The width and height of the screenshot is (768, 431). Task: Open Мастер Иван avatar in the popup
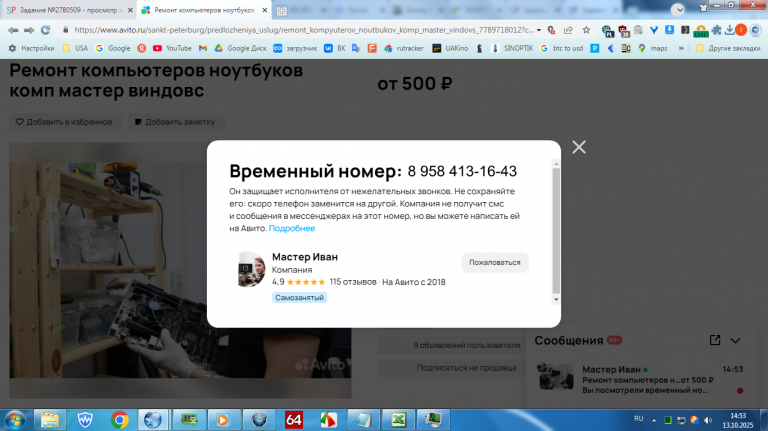(251, 269)
